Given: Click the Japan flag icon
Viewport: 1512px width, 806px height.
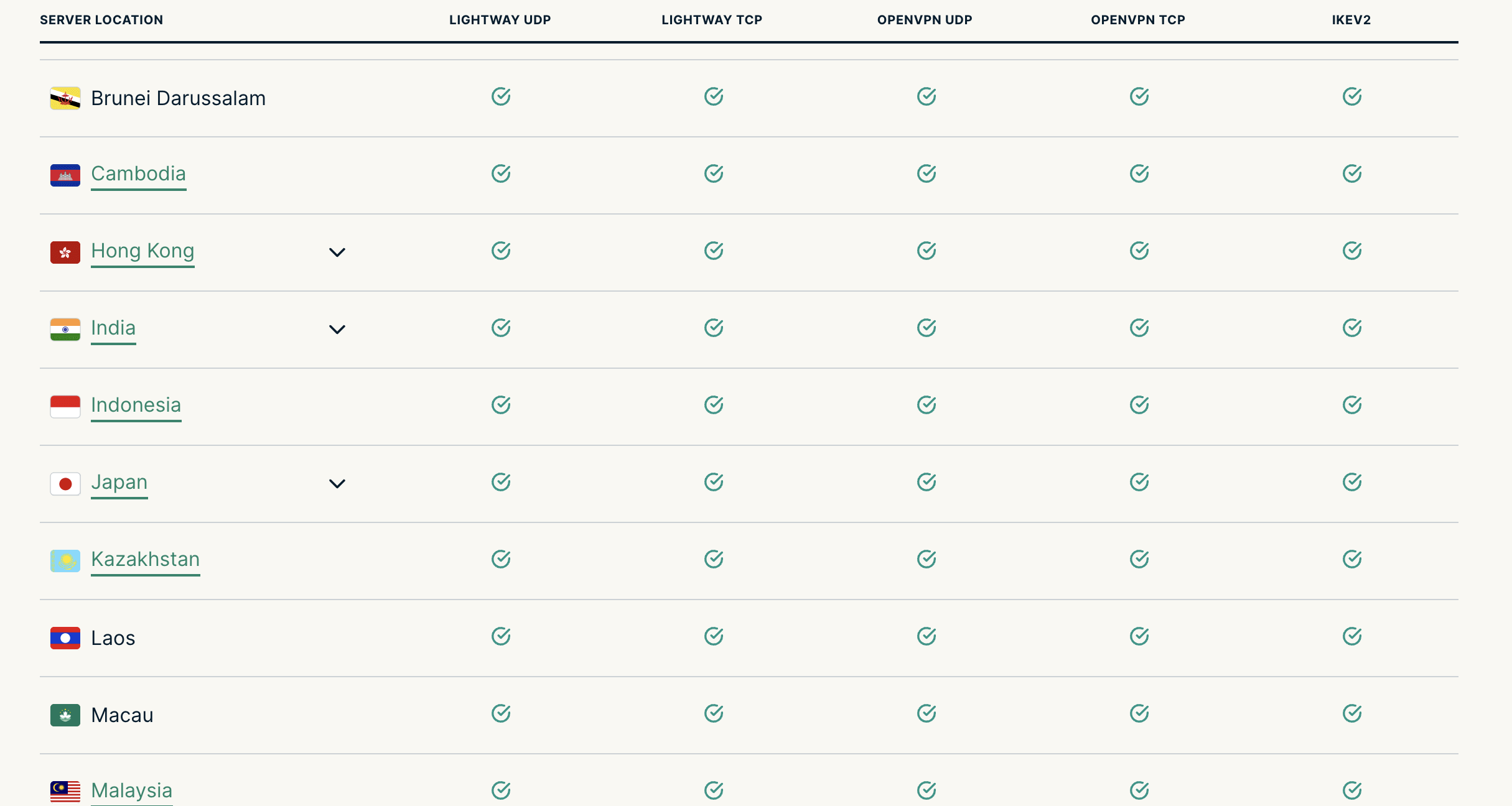Looking at the screenshot, I should pos(65,484).
